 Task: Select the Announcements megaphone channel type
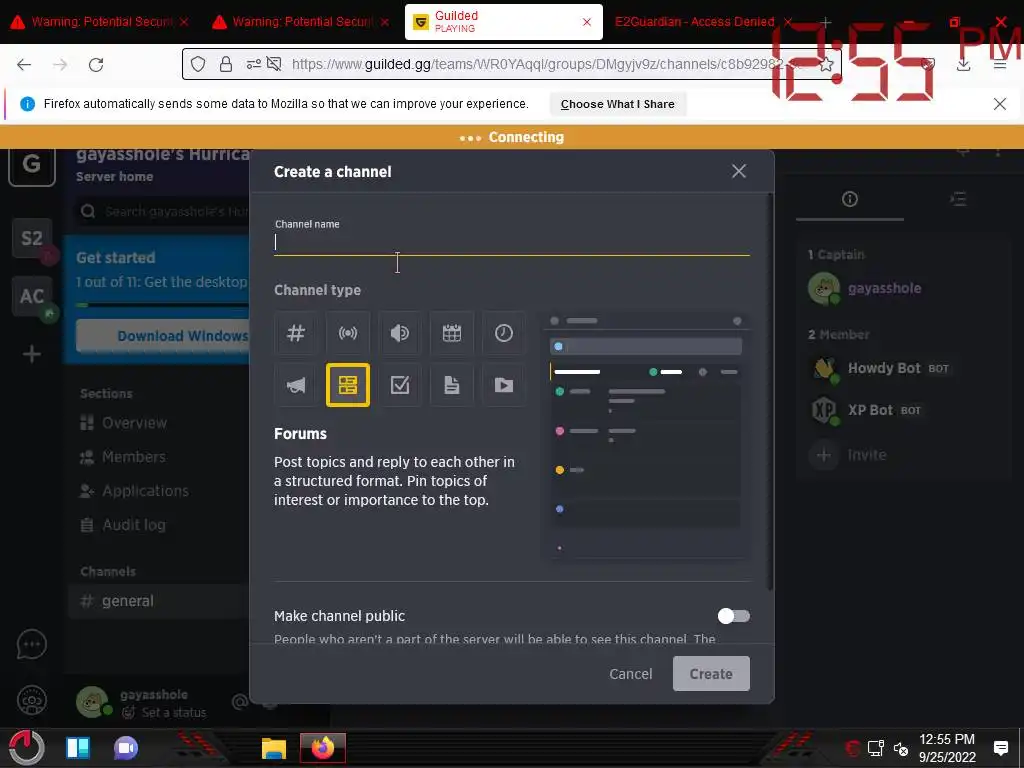[296, 385]
